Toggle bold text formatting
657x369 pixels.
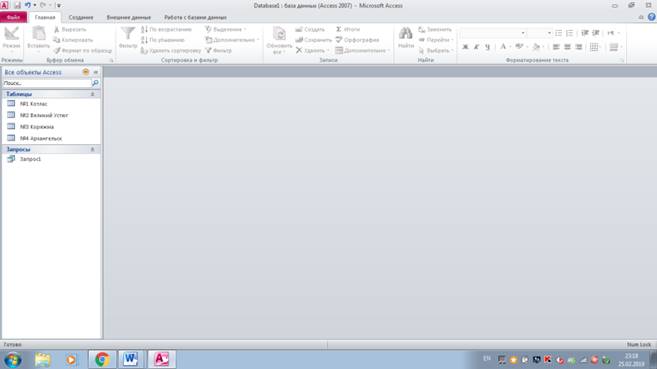tap(465, 47)
